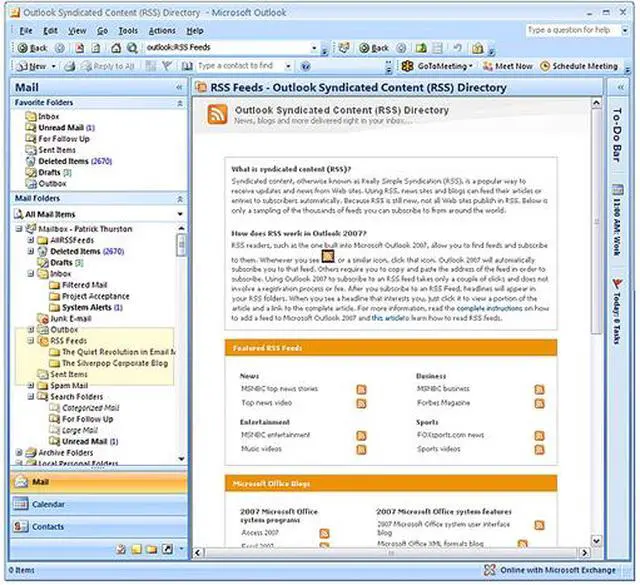
Task: Click the RSS icon beside Access 2007
Action: (324, 533)
